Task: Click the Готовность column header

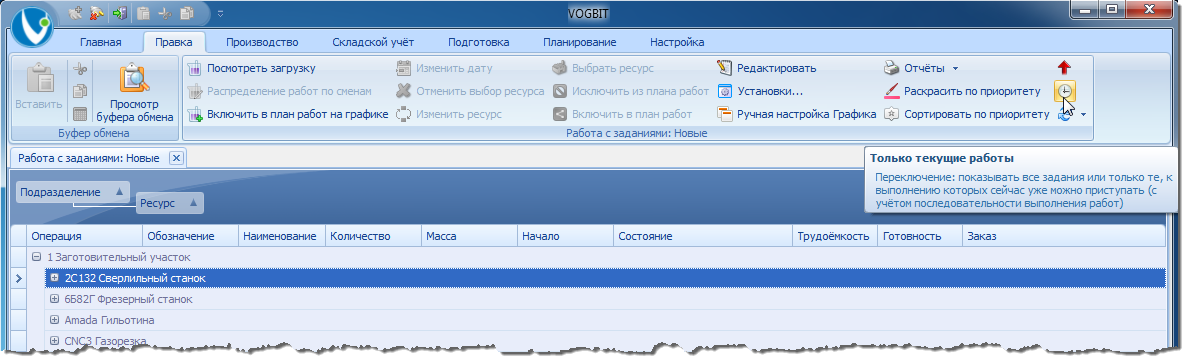Action: pos(920,237)
